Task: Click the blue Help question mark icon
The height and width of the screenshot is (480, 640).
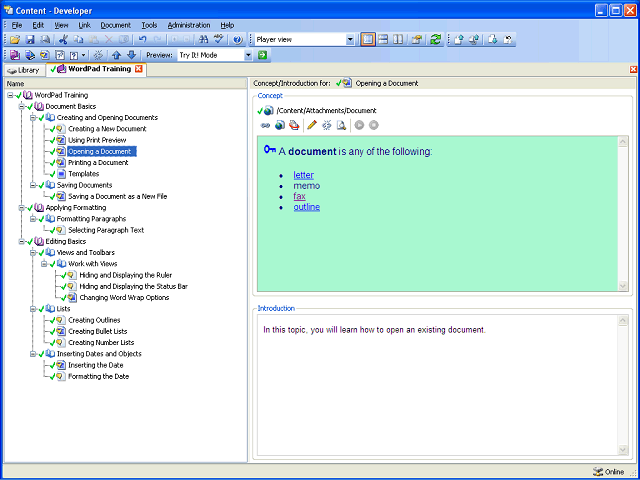Action: point(238,40)
